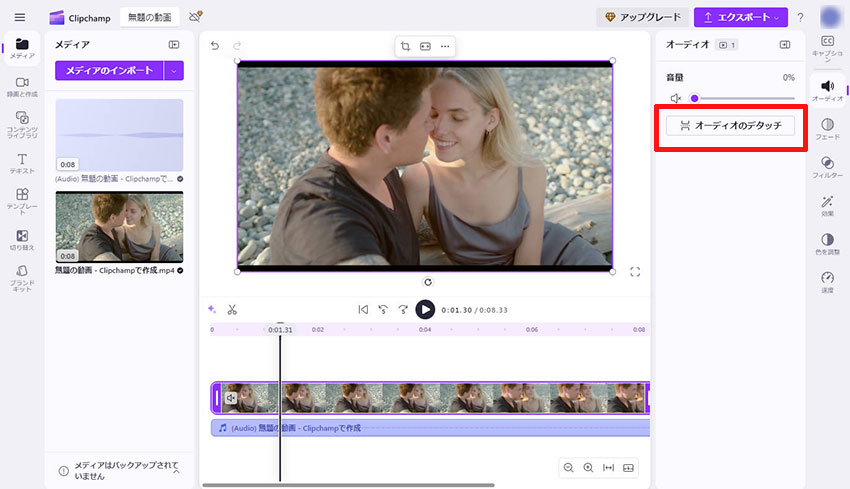
Task: Click the video clip on the timeline
Action: point(430,398)
